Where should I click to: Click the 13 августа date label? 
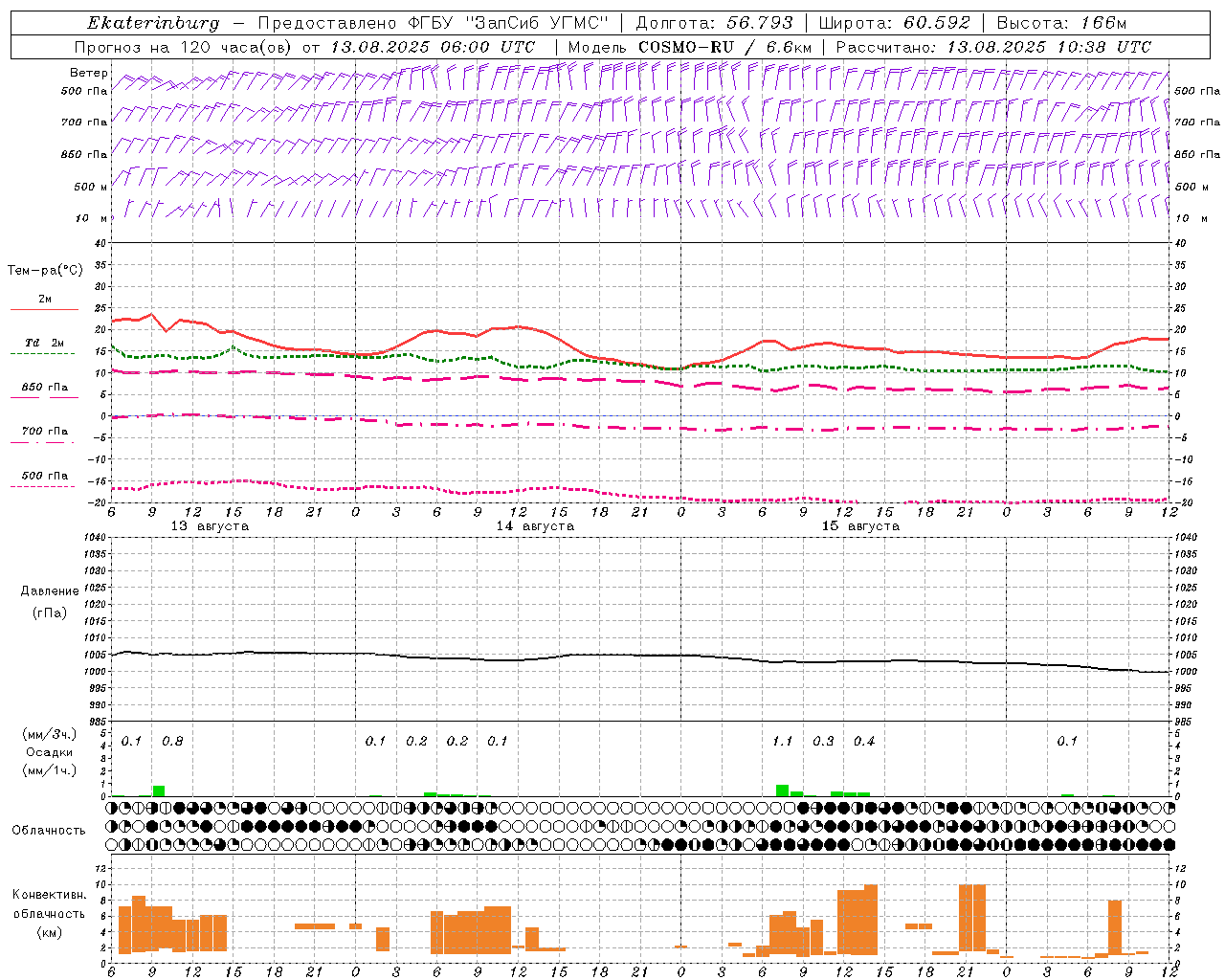[x=209, y=526]
